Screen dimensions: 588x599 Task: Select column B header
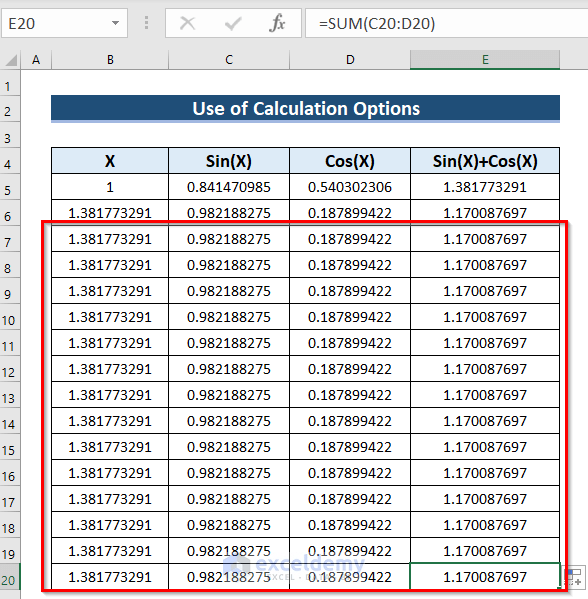click(110, 60)
